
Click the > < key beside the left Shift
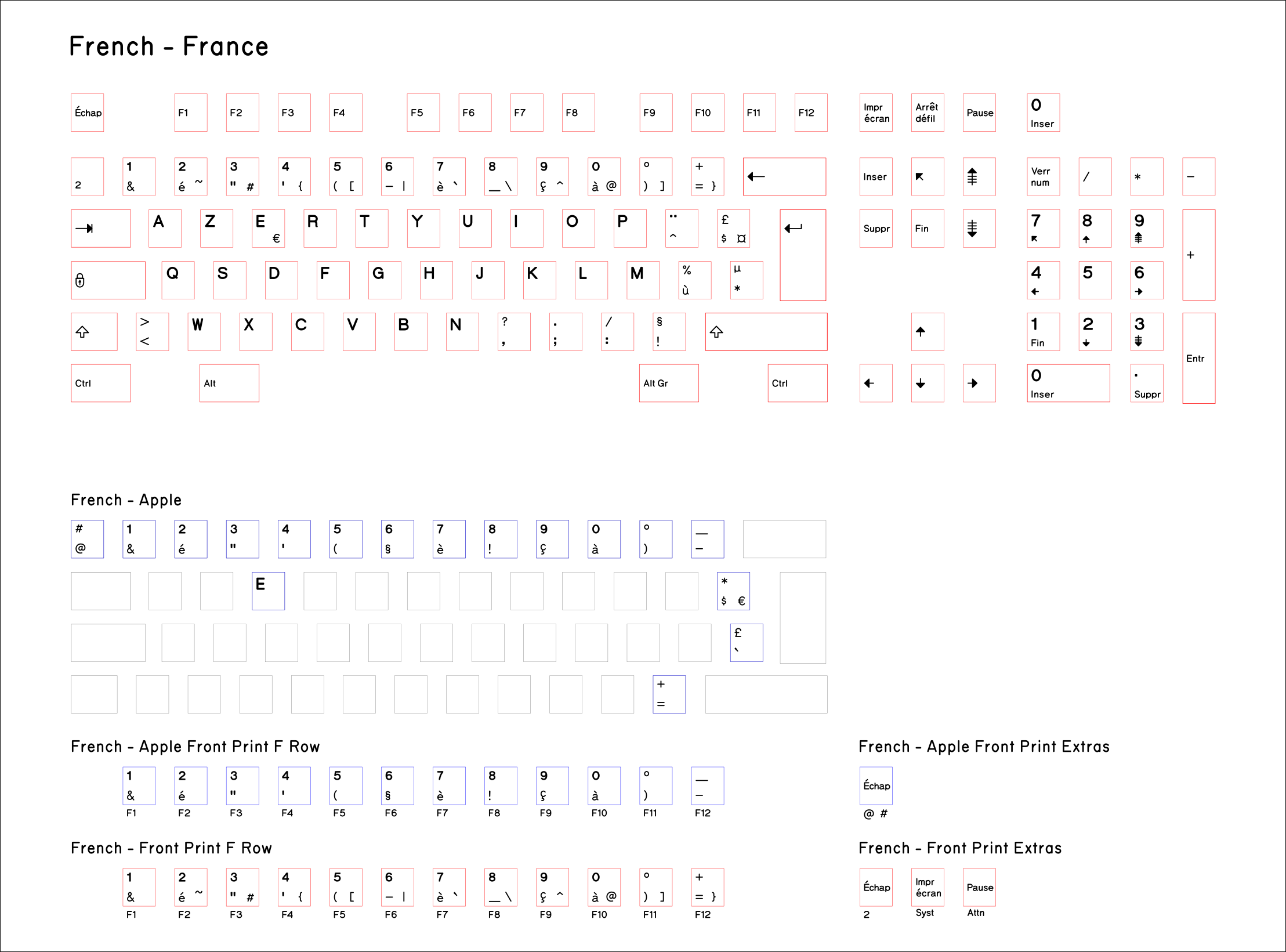click(x=153, y=332)
